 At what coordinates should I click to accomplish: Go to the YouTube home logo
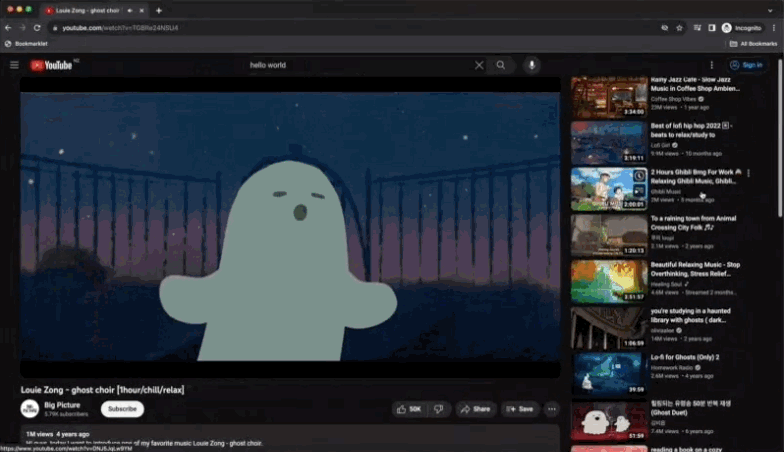point(51,65)
